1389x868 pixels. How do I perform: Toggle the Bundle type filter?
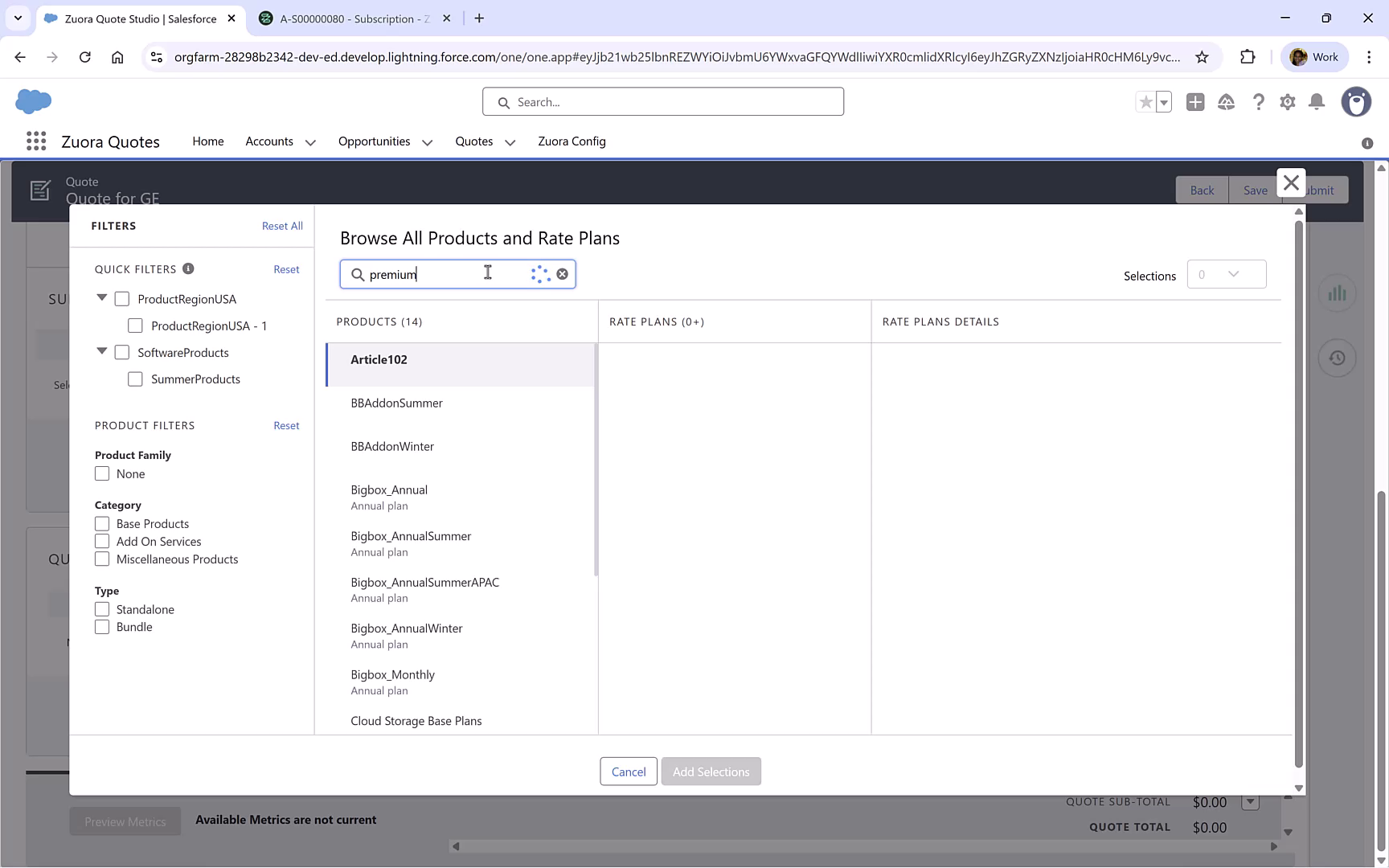[x=102, y=626]
